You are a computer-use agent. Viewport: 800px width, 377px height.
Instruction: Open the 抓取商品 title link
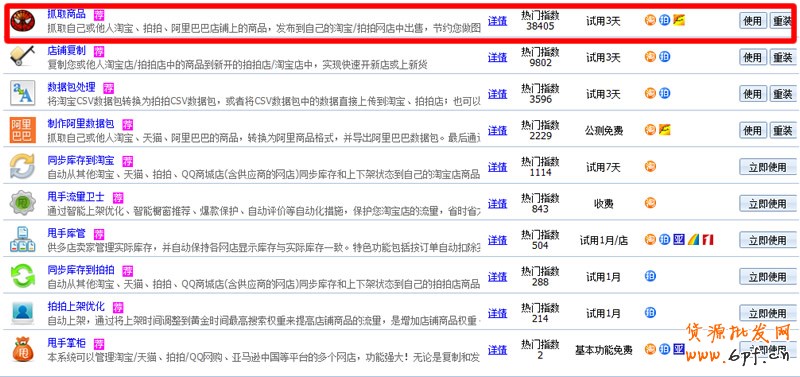click(x=66, y=14)
